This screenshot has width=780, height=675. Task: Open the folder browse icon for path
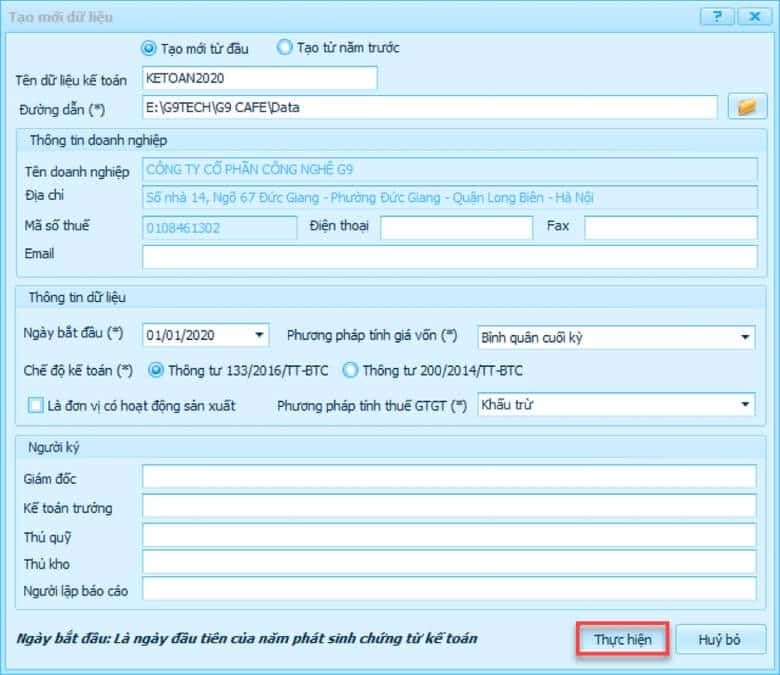[x=747, y=106]
